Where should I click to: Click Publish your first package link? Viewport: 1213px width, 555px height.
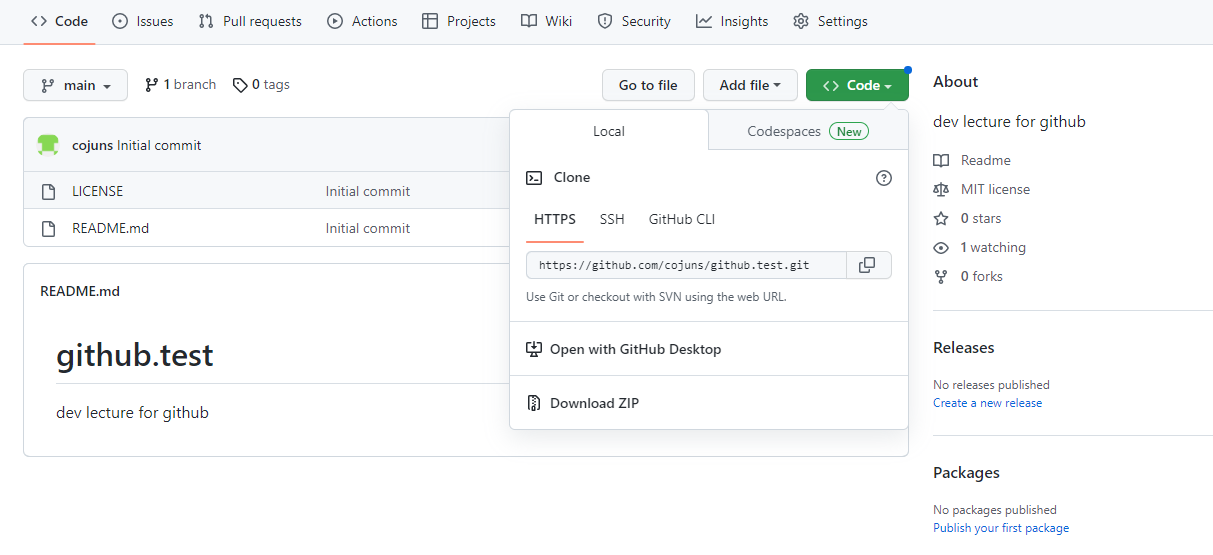[1001, 528]
